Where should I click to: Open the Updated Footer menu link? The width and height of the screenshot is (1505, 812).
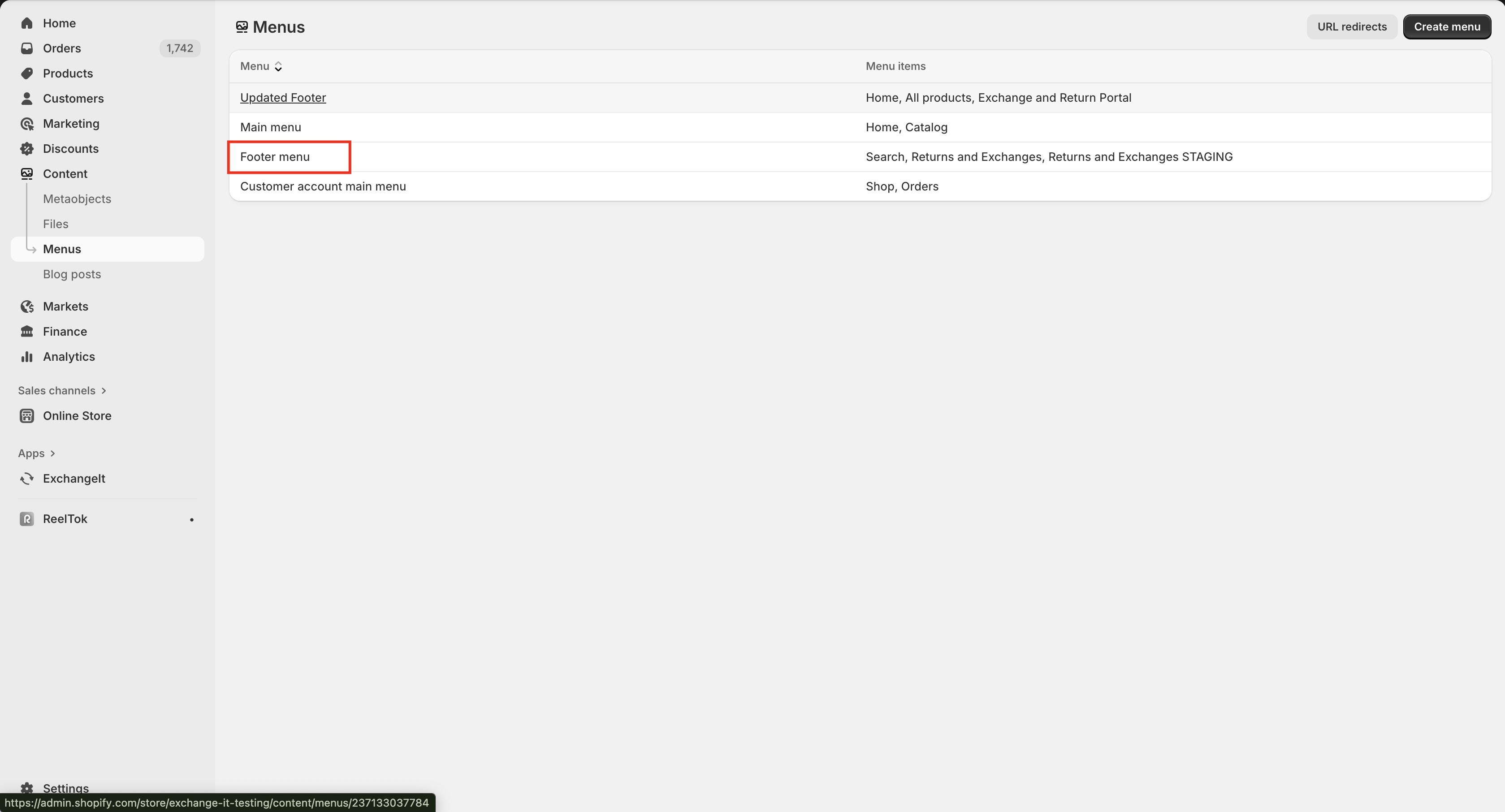pos(283,98)
